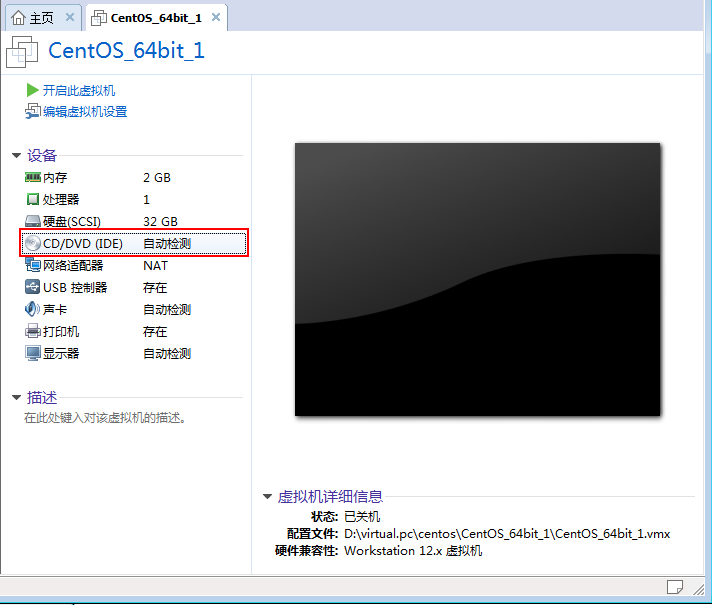Select the 打印机 device label
The height and width of the screenshot is (605, 712).
click(61, 332)
